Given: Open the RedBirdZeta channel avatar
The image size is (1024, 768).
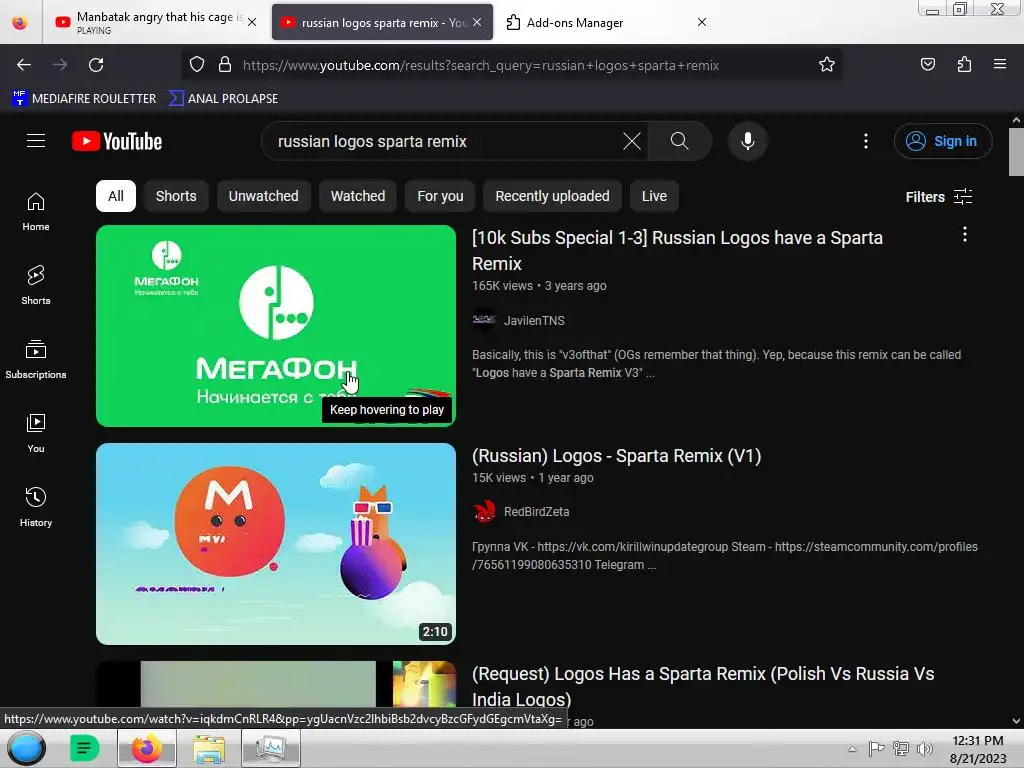Looking at the screenshot, I should [x=484, y=511].
